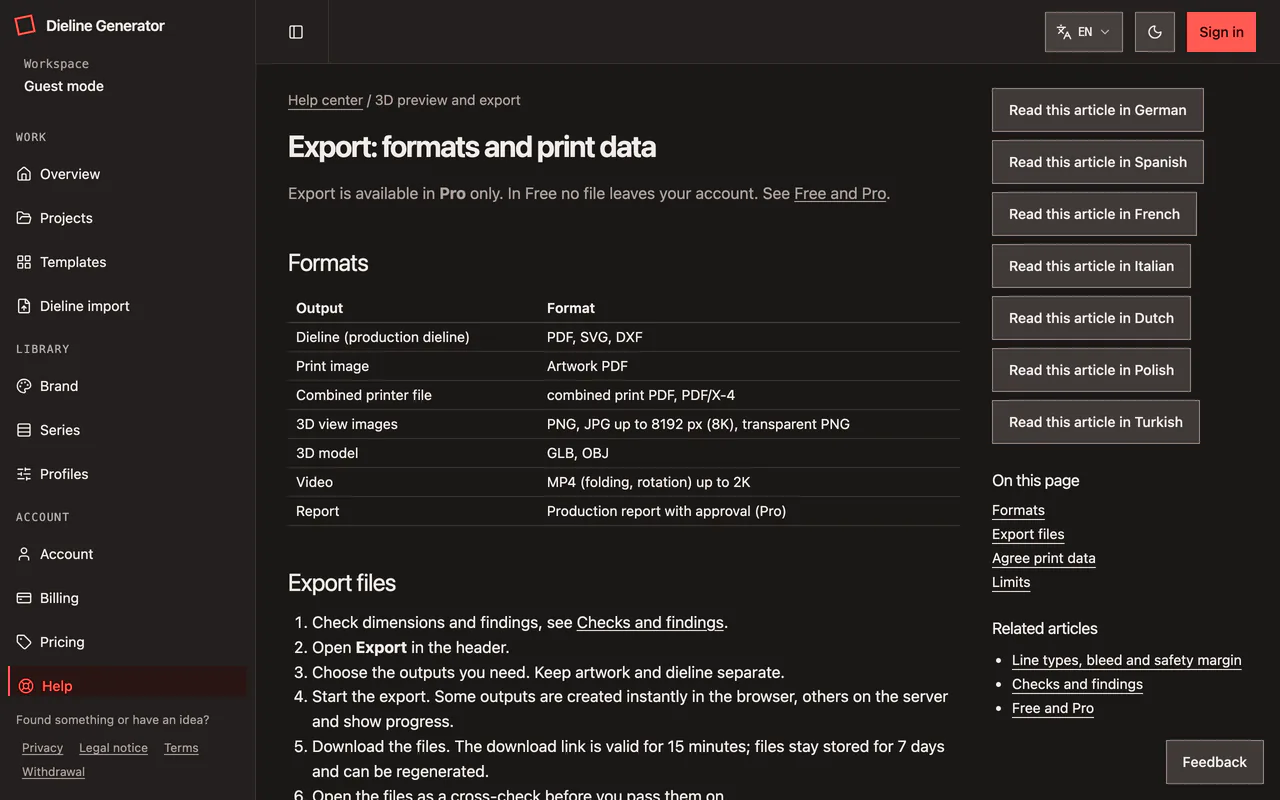Viewport: 1280px width, 800px height.
Task: Open the Overview menu item
Action: 127,174
